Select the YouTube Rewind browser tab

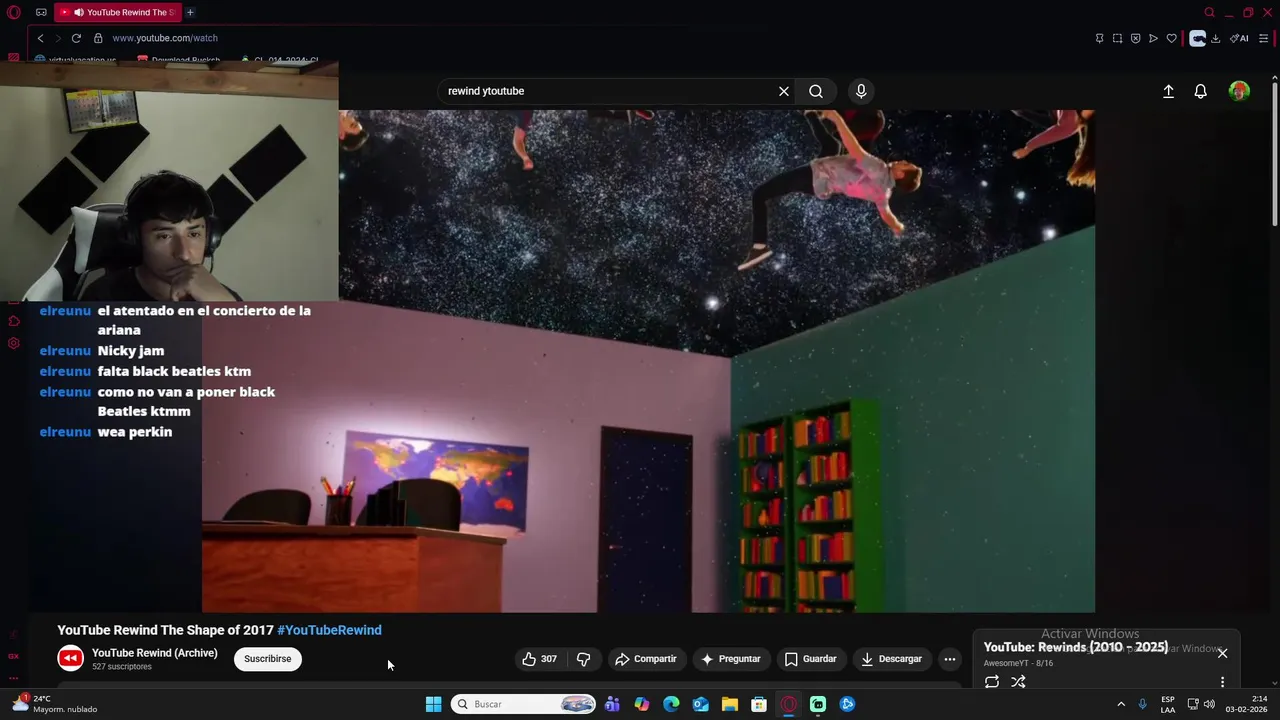point(116,13)
